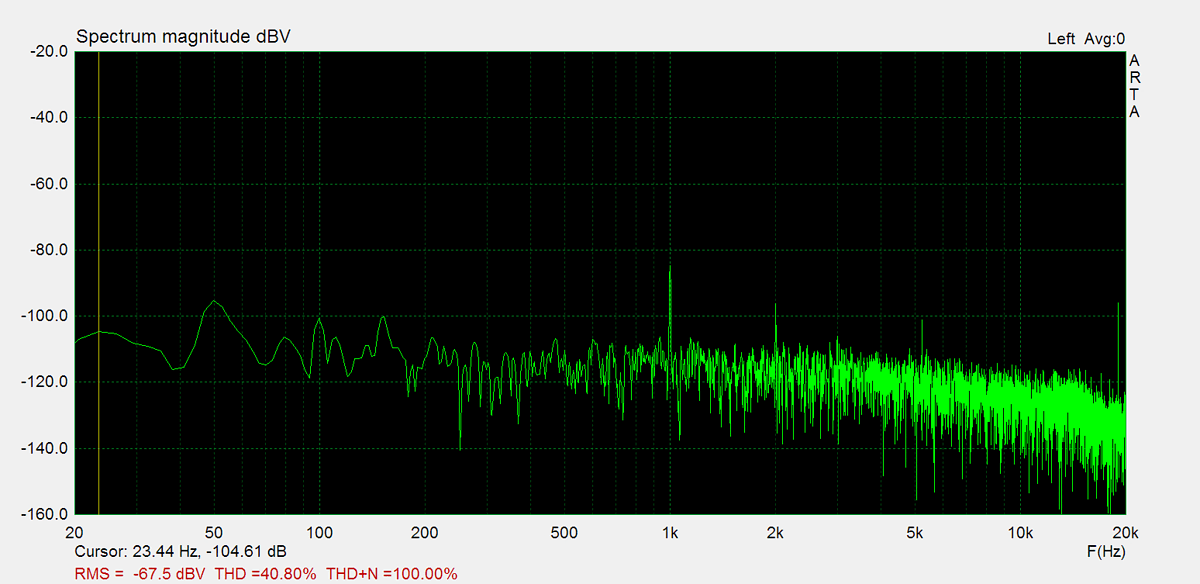Click the -160.0 bottom y-axis label
1200x584 pixels.
tap(43, 514)
